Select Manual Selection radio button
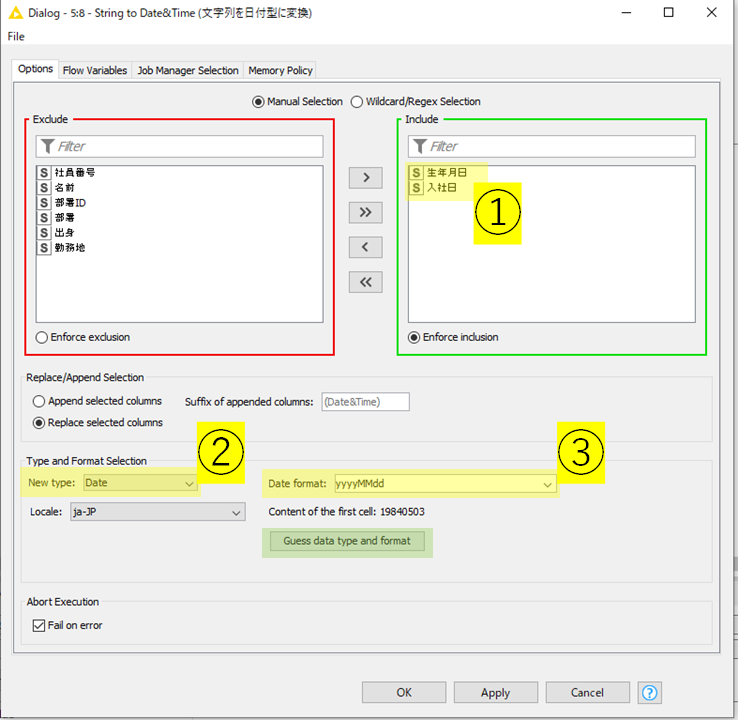738x720 pixels. (x=258, y=102)
